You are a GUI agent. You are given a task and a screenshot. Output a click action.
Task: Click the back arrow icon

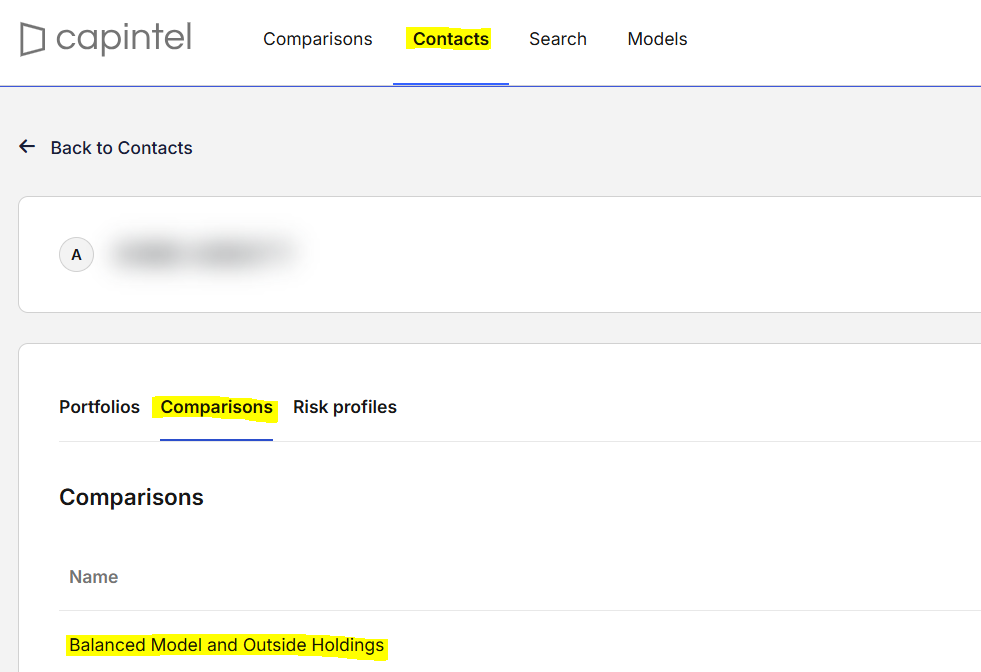coord(27,146)
